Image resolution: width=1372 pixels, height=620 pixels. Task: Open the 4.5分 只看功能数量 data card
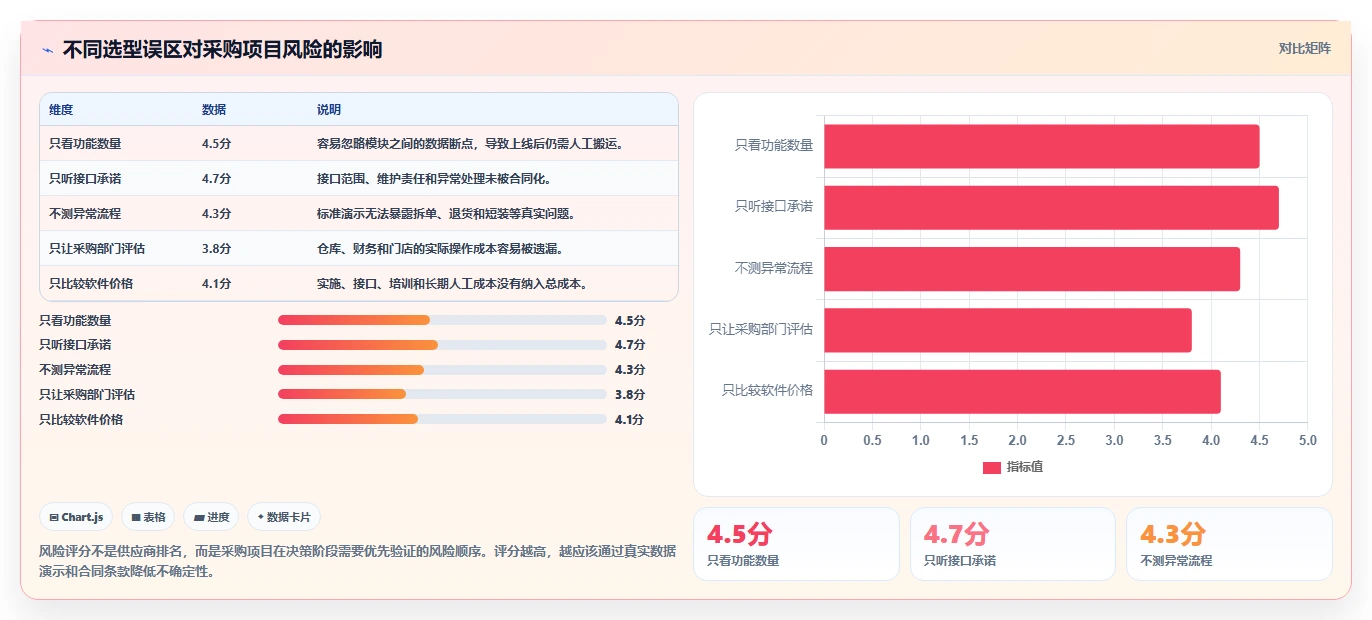pos(797,544)
